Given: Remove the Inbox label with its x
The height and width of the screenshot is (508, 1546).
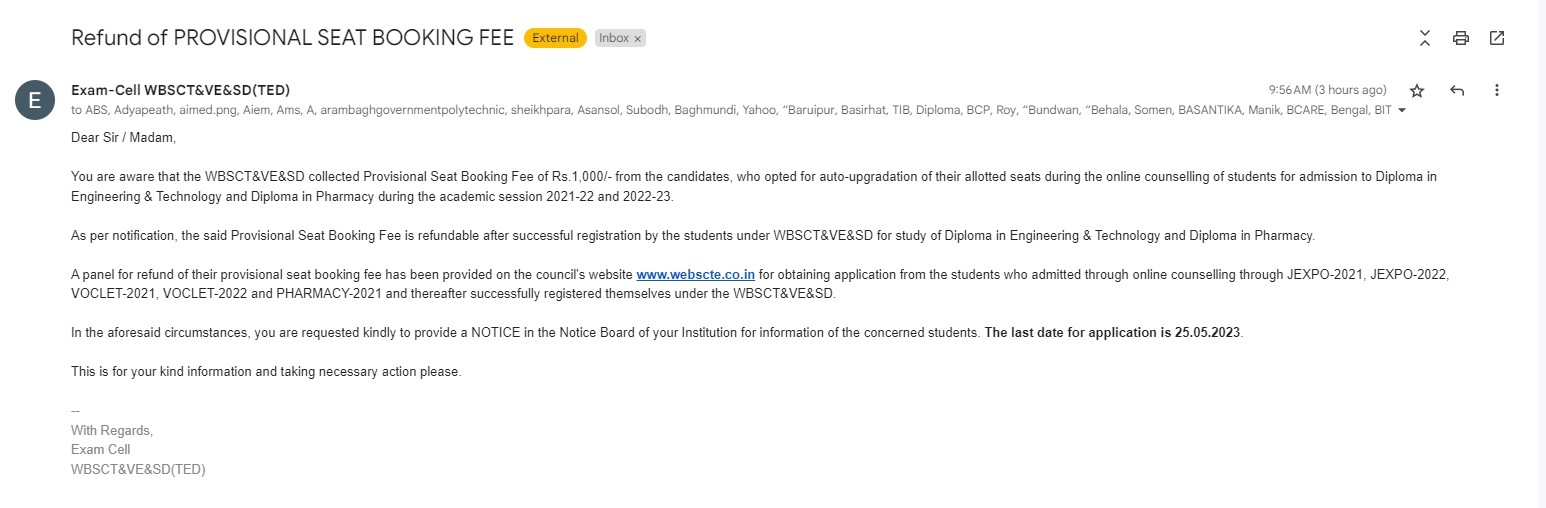Looking at the screenshot, I should click(x=638, y=38).
